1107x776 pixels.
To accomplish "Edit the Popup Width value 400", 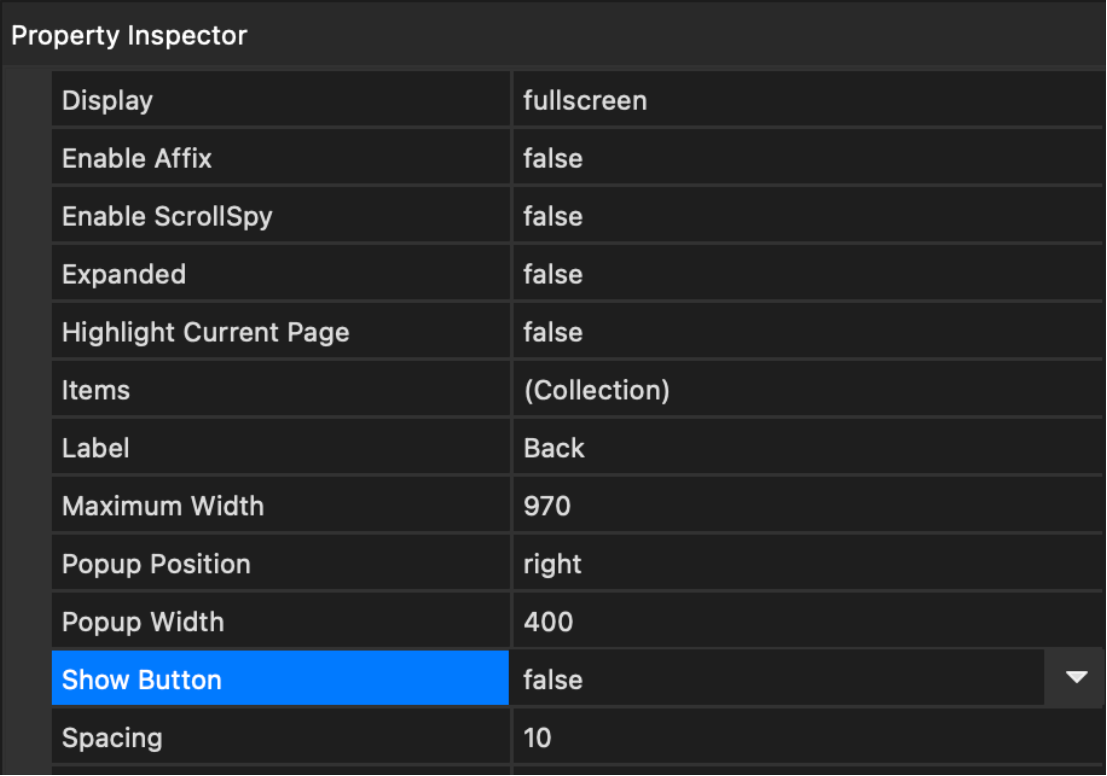I will [548, 623].
